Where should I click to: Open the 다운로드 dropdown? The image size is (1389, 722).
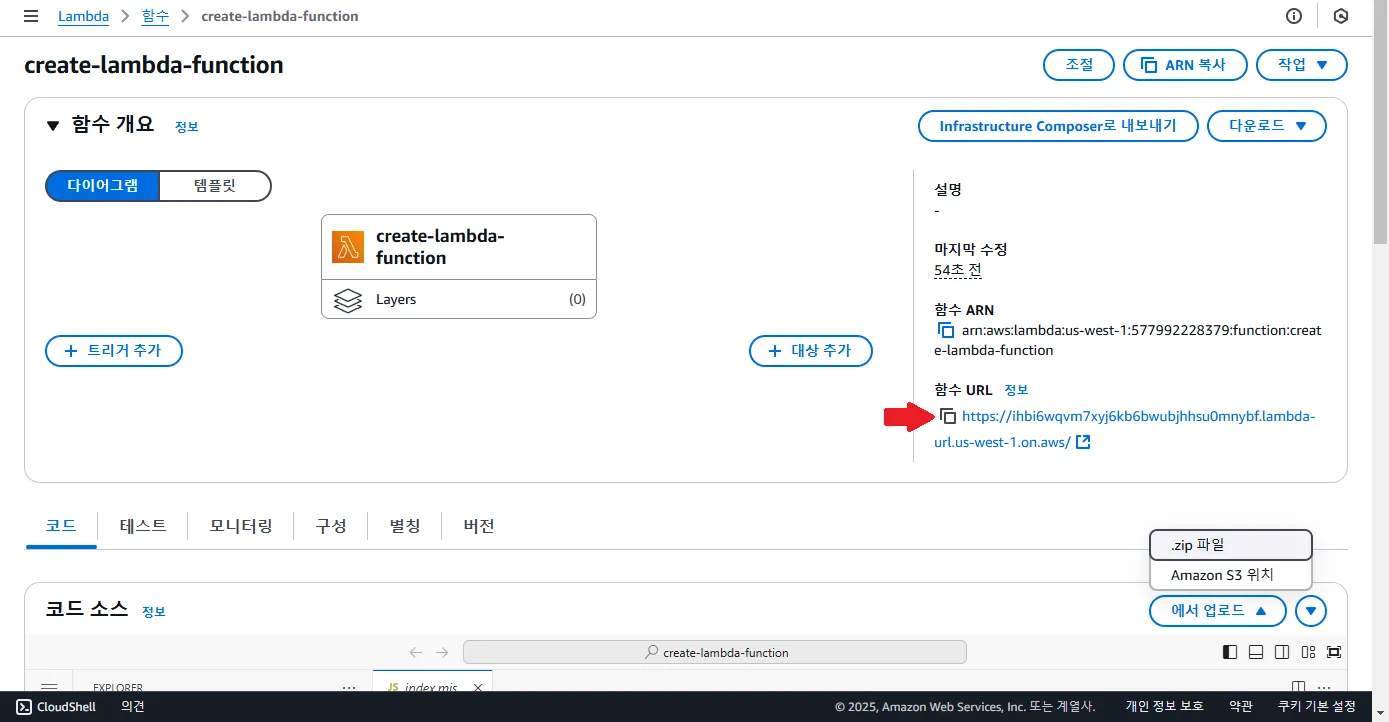click(1267, 126)
